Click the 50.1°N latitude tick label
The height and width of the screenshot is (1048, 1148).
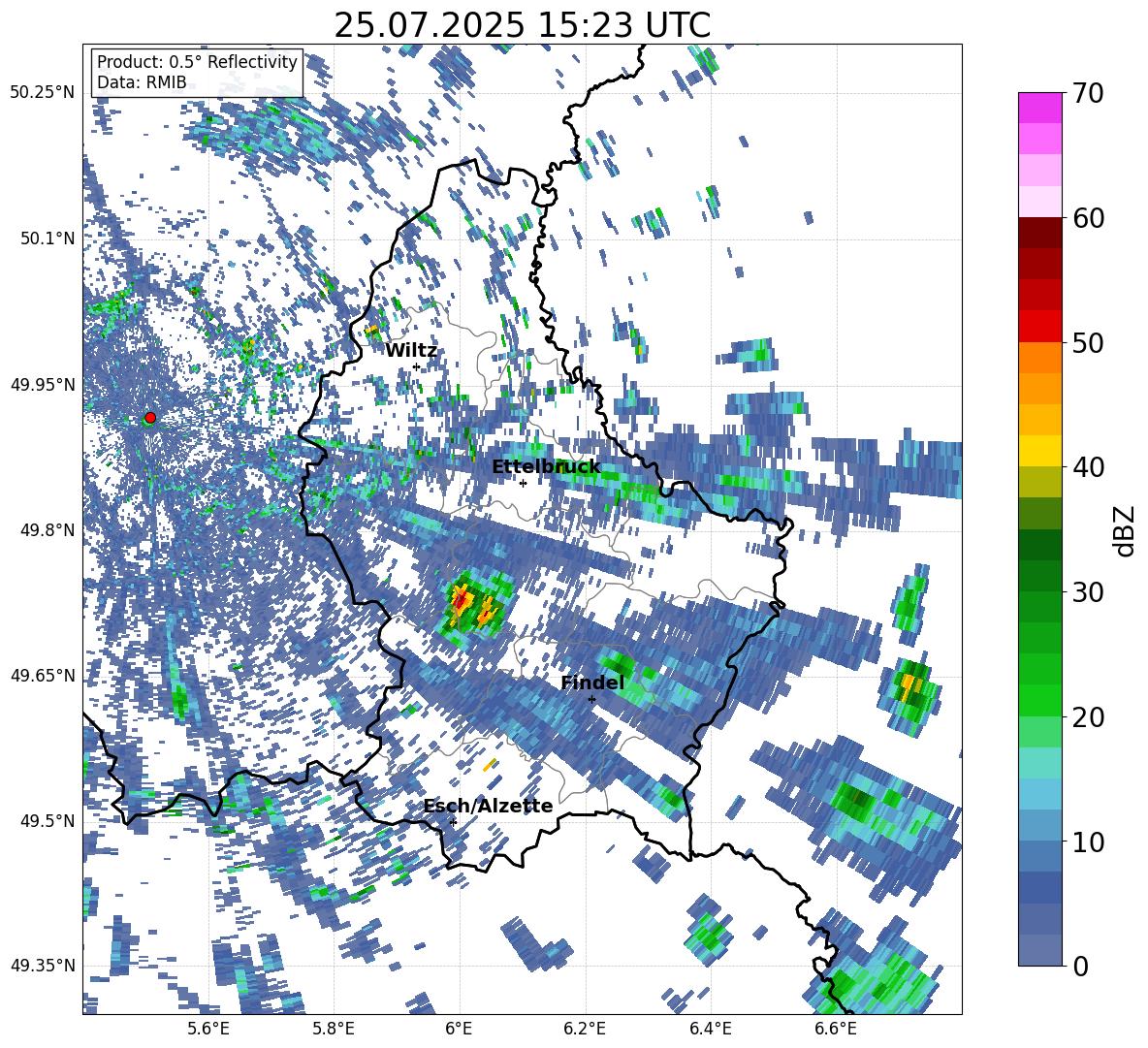coord(47,238)
